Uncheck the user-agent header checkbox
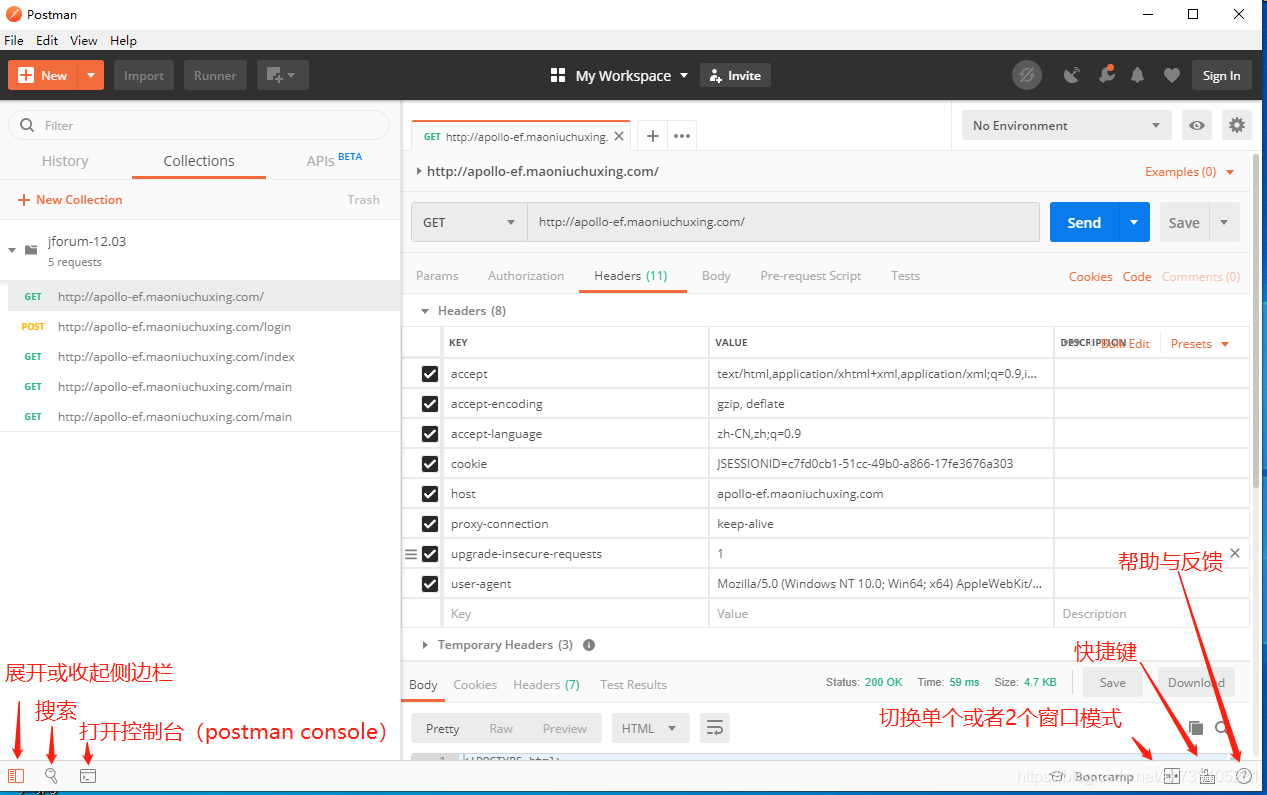 430,584
